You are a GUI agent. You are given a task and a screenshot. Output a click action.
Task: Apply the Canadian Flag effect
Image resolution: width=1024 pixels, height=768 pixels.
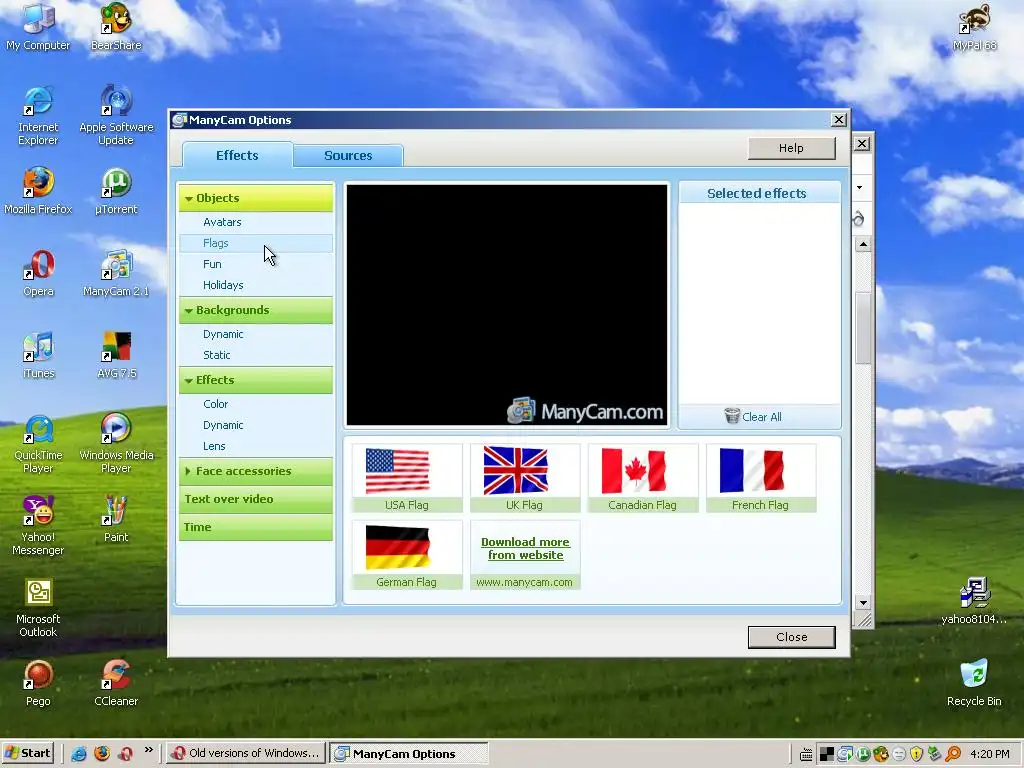pyautogui.click(x=643, y=477)
